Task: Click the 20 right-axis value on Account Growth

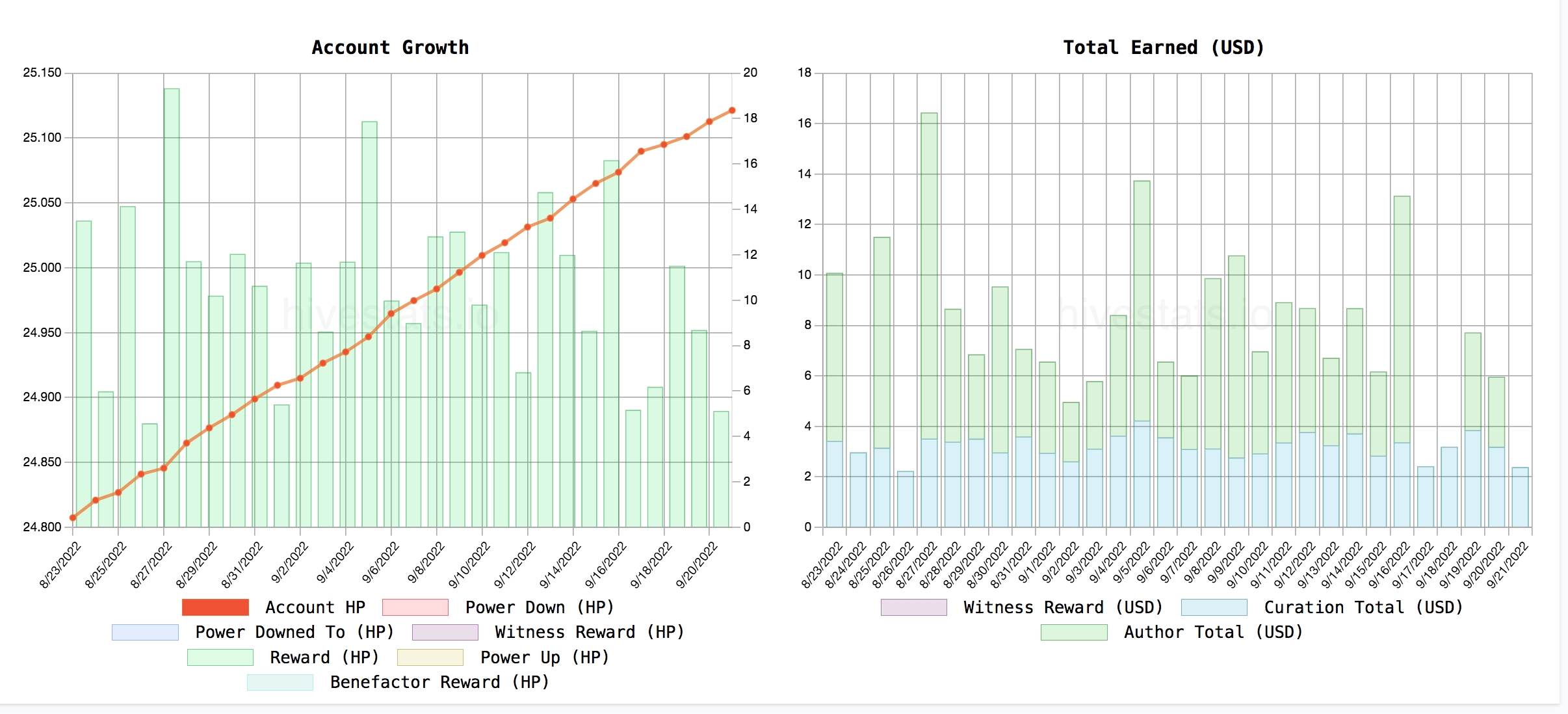Action: (x=750, y=73)
